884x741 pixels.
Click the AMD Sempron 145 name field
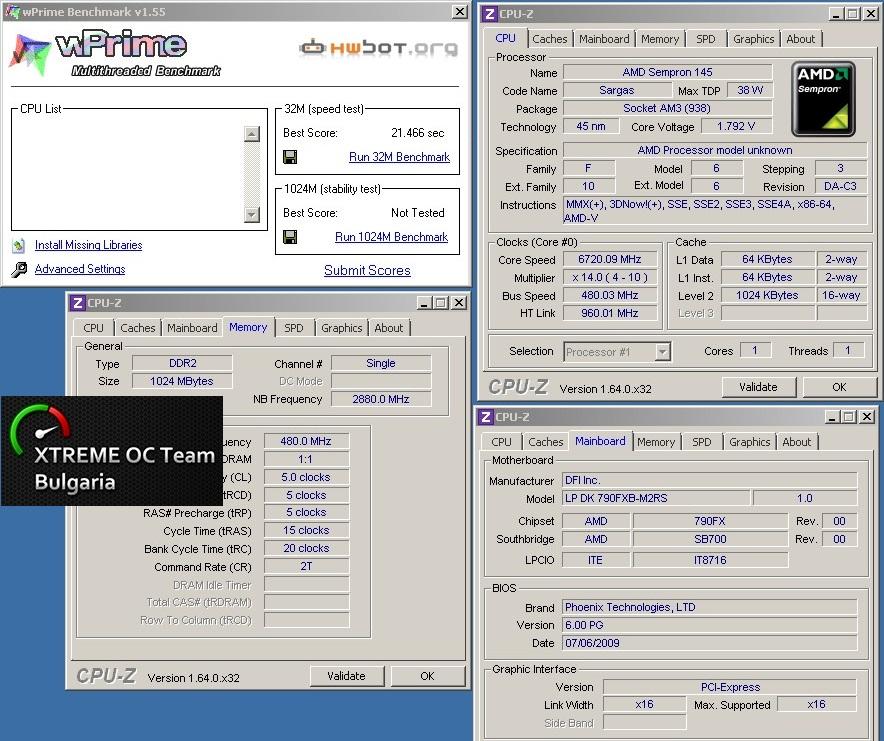pyautogui.click(x=668, y=72)
